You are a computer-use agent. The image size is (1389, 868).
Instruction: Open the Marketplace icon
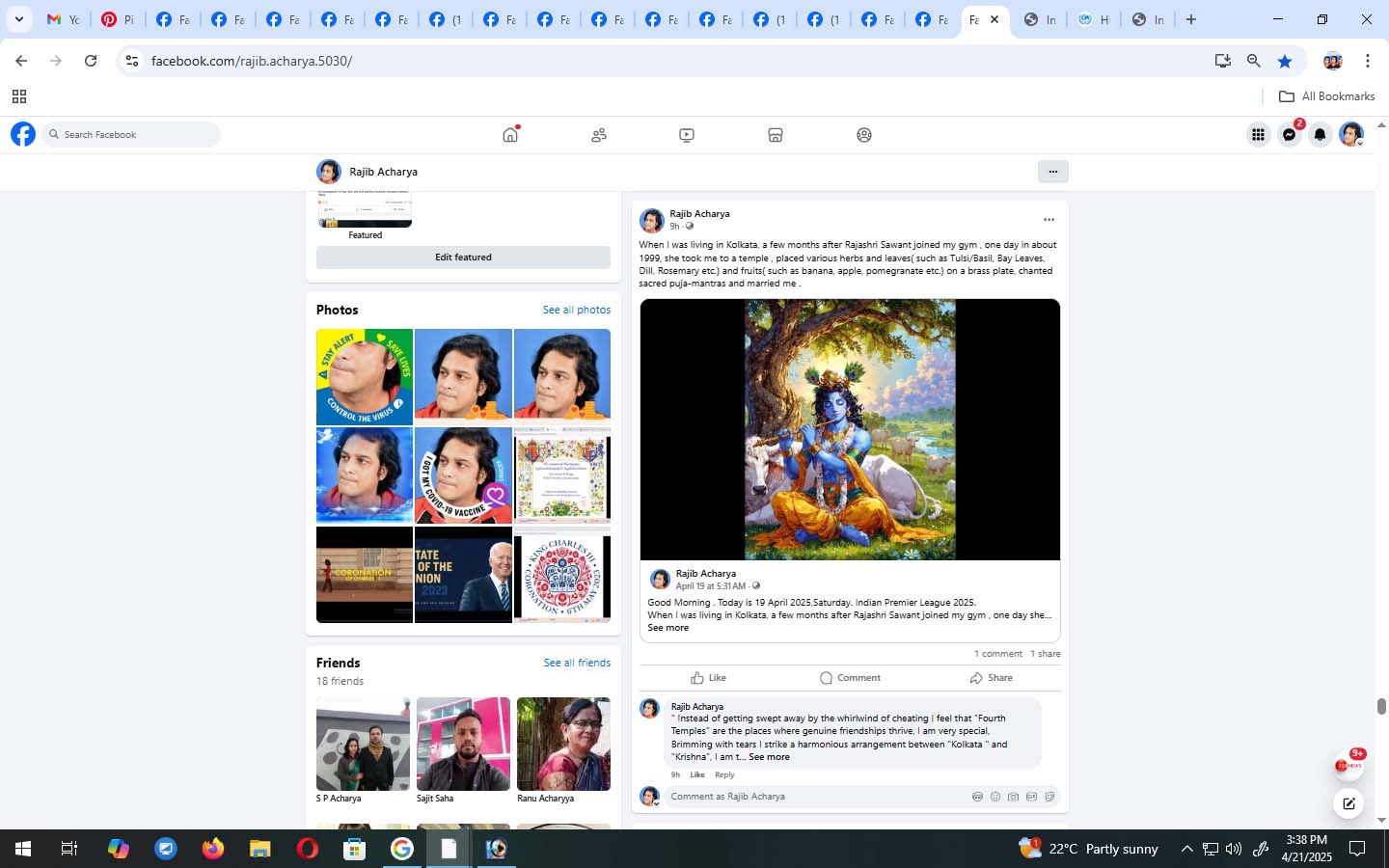pyautogui.click(x=776, y=135)
